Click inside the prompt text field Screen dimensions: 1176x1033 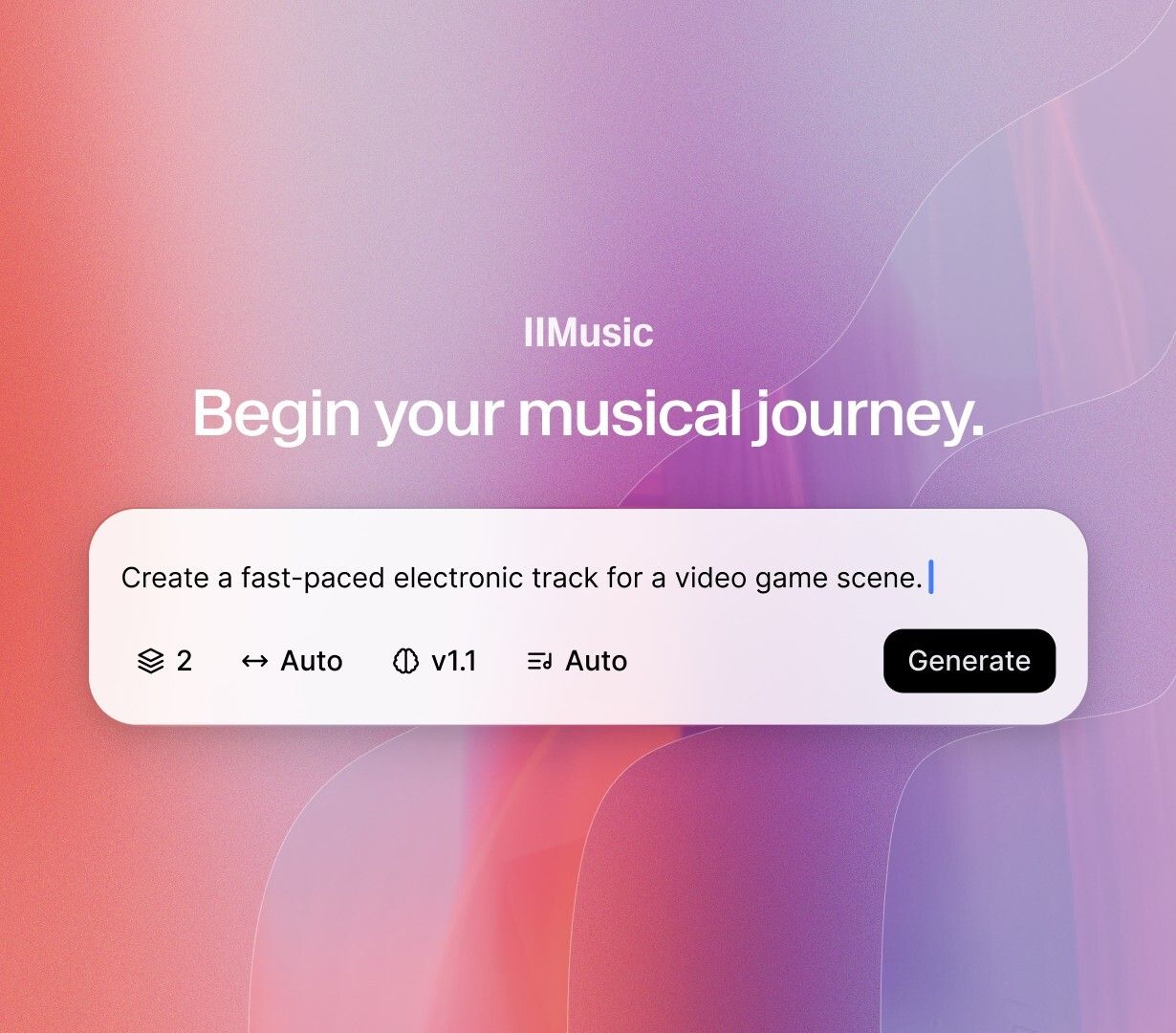click(x=588, y=578)
